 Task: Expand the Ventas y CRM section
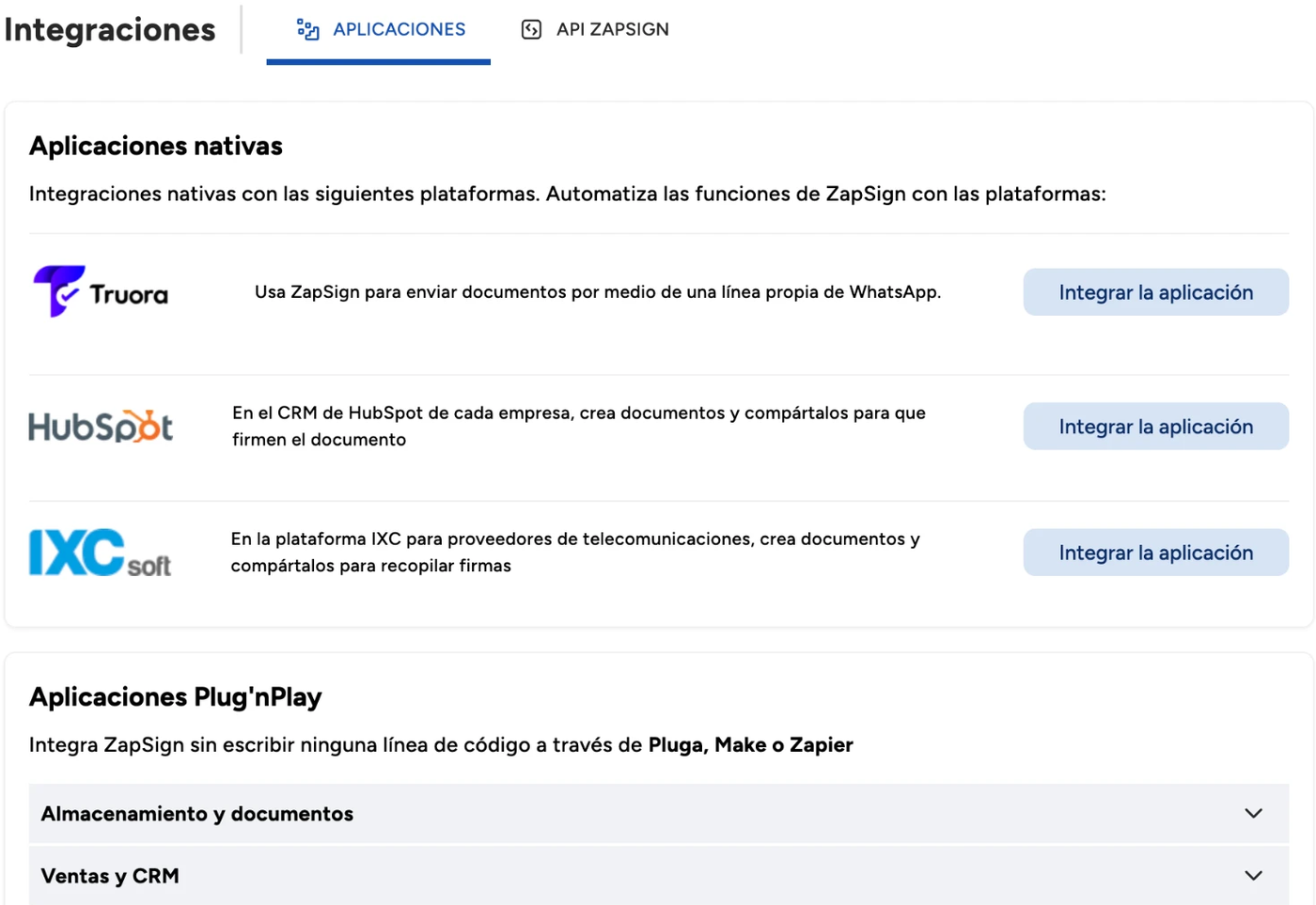659,876
